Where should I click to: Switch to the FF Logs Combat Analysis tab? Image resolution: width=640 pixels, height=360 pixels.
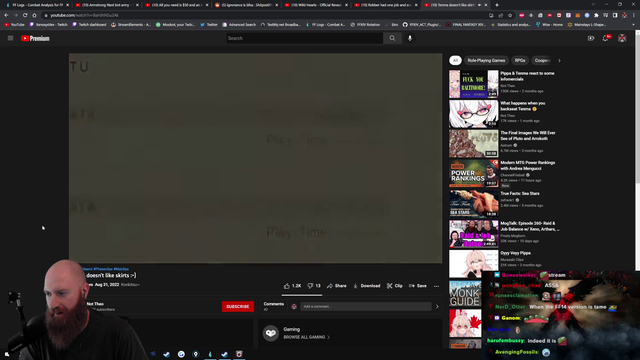37,5
